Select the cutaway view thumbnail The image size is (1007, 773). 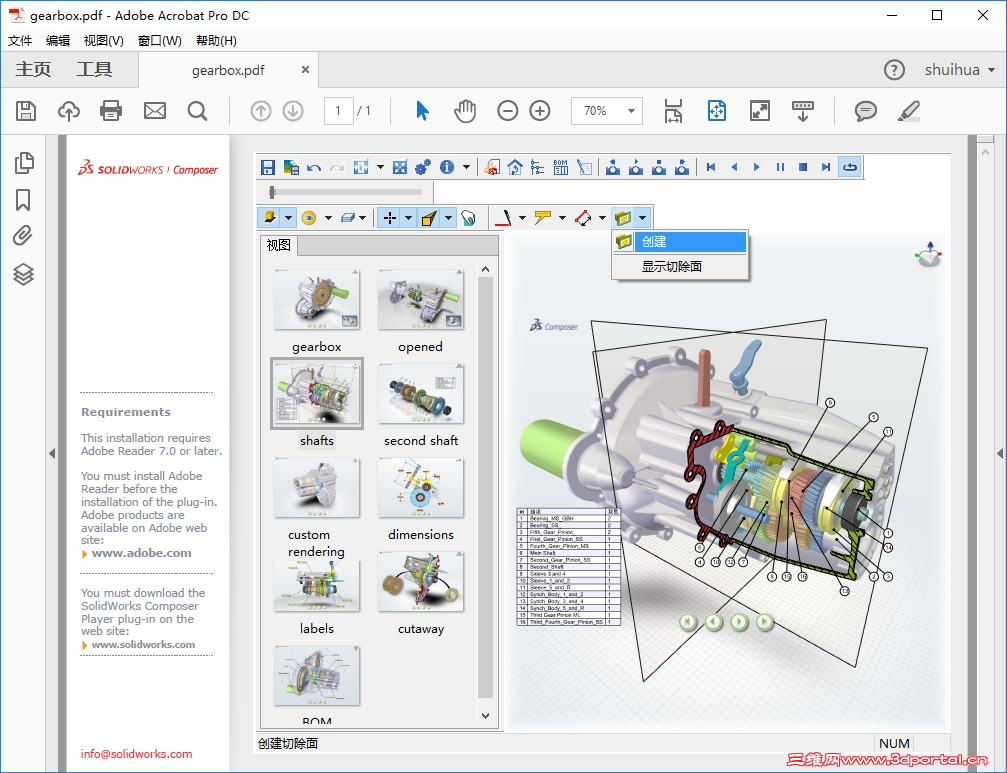[421, 582]
